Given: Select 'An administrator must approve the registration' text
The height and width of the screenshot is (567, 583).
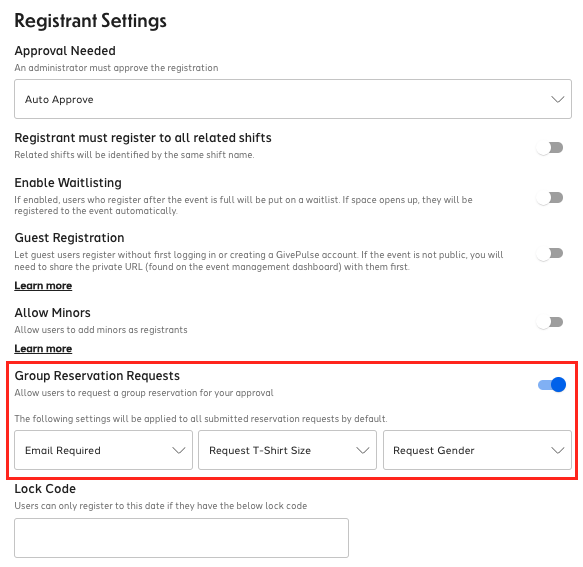Looking at the screenshot, I should tap(116, 68).
